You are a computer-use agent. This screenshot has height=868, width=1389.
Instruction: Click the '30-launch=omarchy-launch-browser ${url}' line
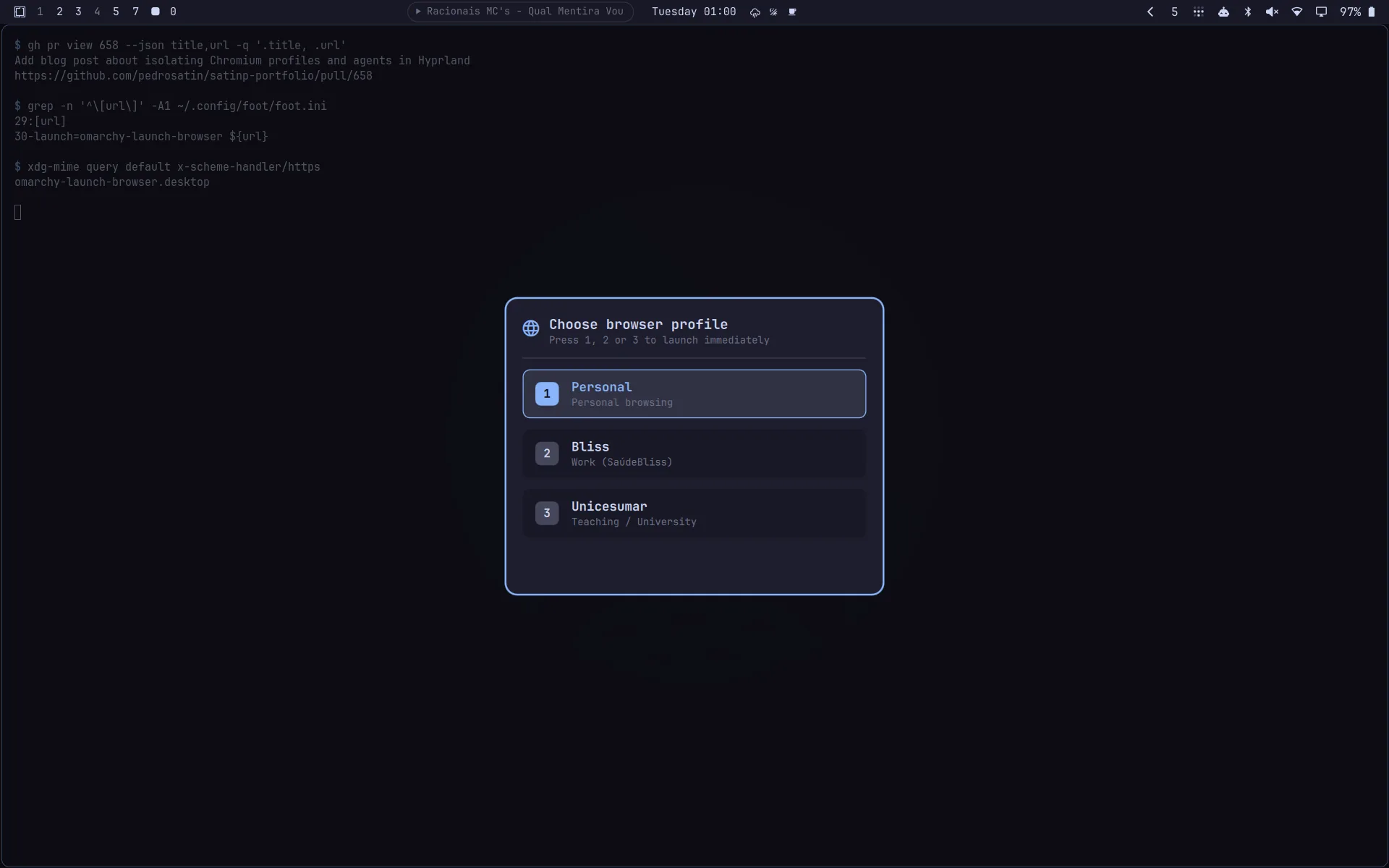[x=141, y=137]
